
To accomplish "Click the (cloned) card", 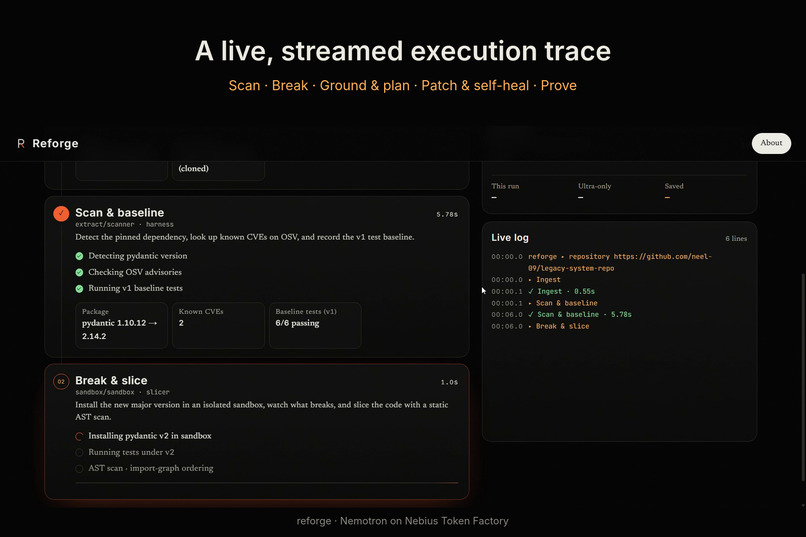I will coord(218,171).
